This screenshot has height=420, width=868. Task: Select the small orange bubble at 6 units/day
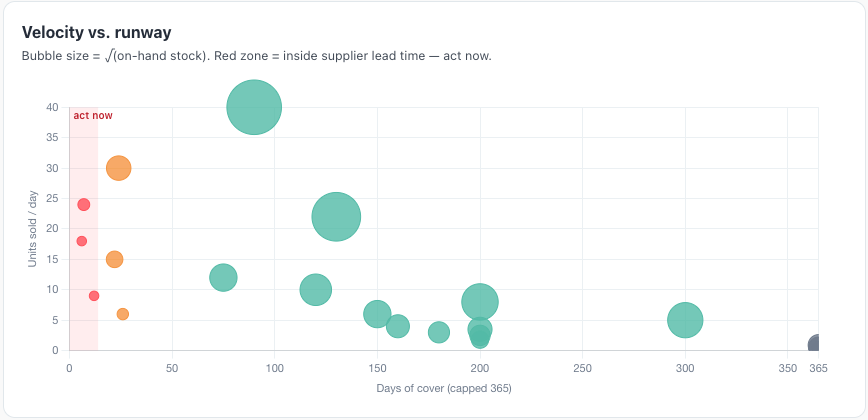coord(123,314)
